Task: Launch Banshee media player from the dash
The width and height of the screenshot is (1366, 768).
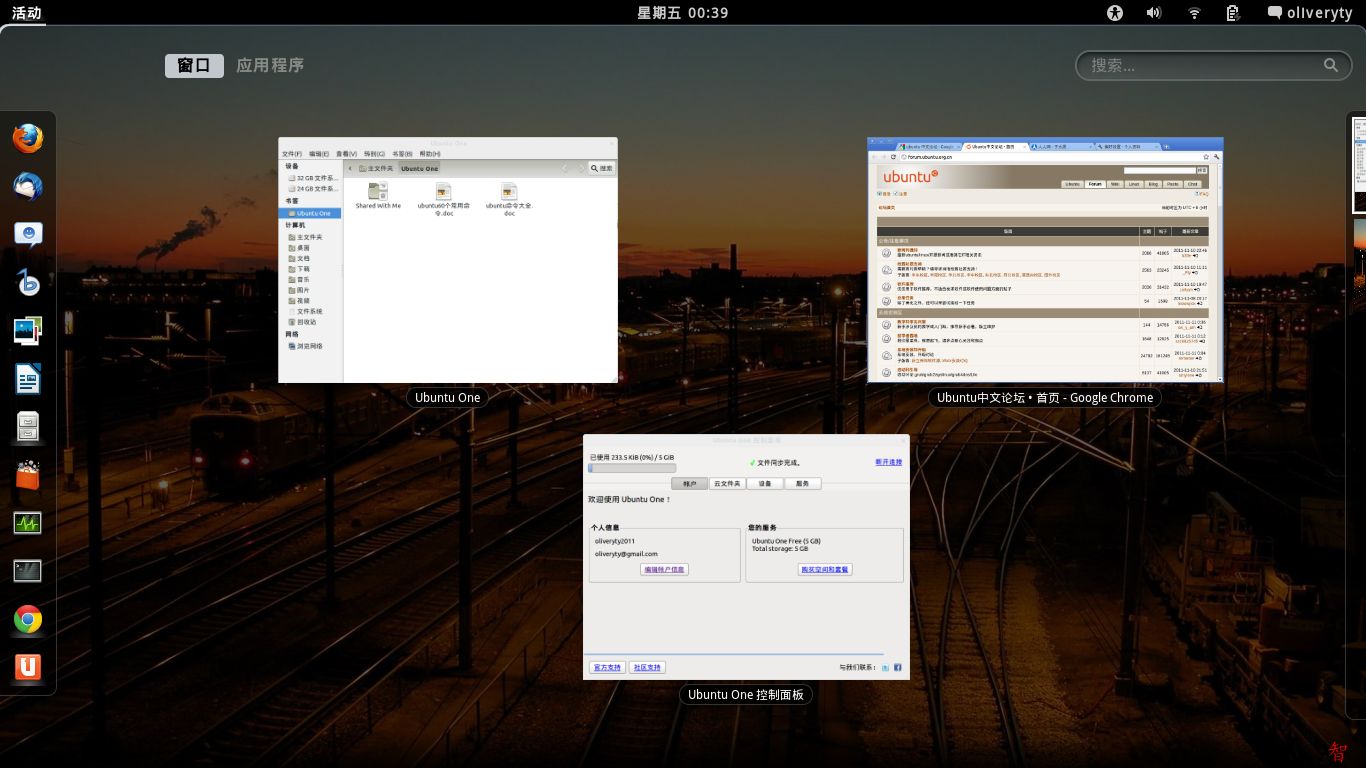Action: [x=28, y=282]
